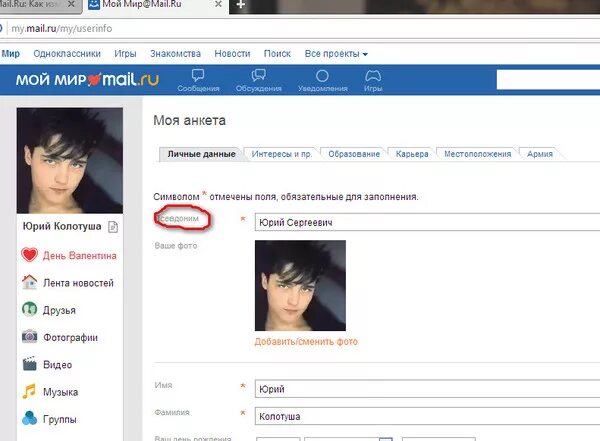Open the Одноклассники link in top bar

coord(67,54)
